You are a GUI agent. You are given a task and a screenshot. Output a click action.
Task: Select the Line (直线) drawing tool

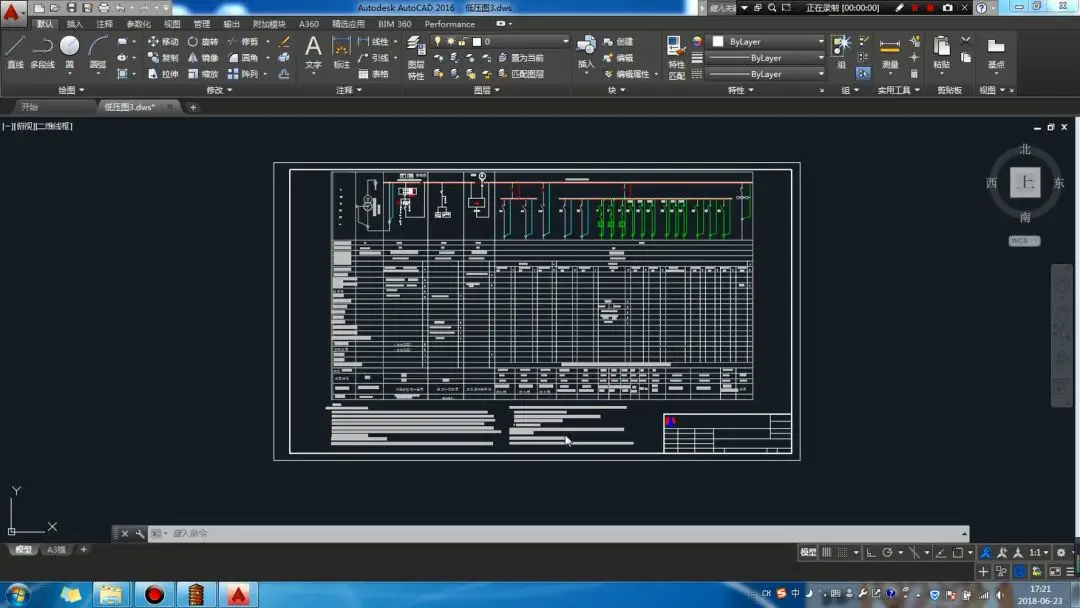tap(15, 52)
